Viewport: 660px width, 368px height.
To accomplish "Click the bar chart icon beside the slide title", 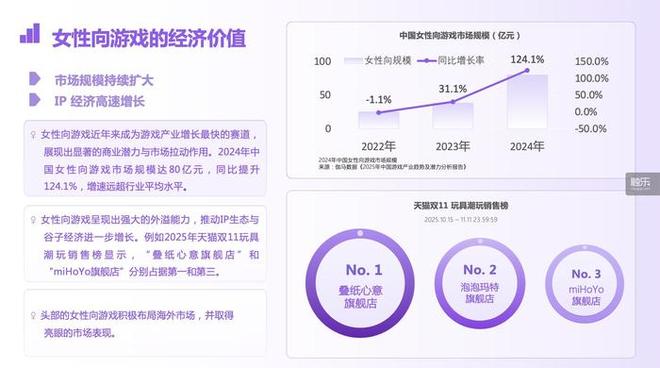I will (30, 33).
